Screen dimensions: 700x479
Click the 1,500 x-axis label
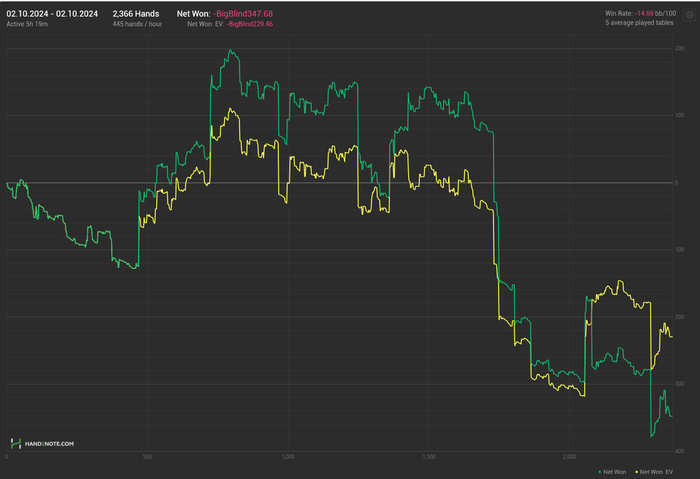[429, 457]
